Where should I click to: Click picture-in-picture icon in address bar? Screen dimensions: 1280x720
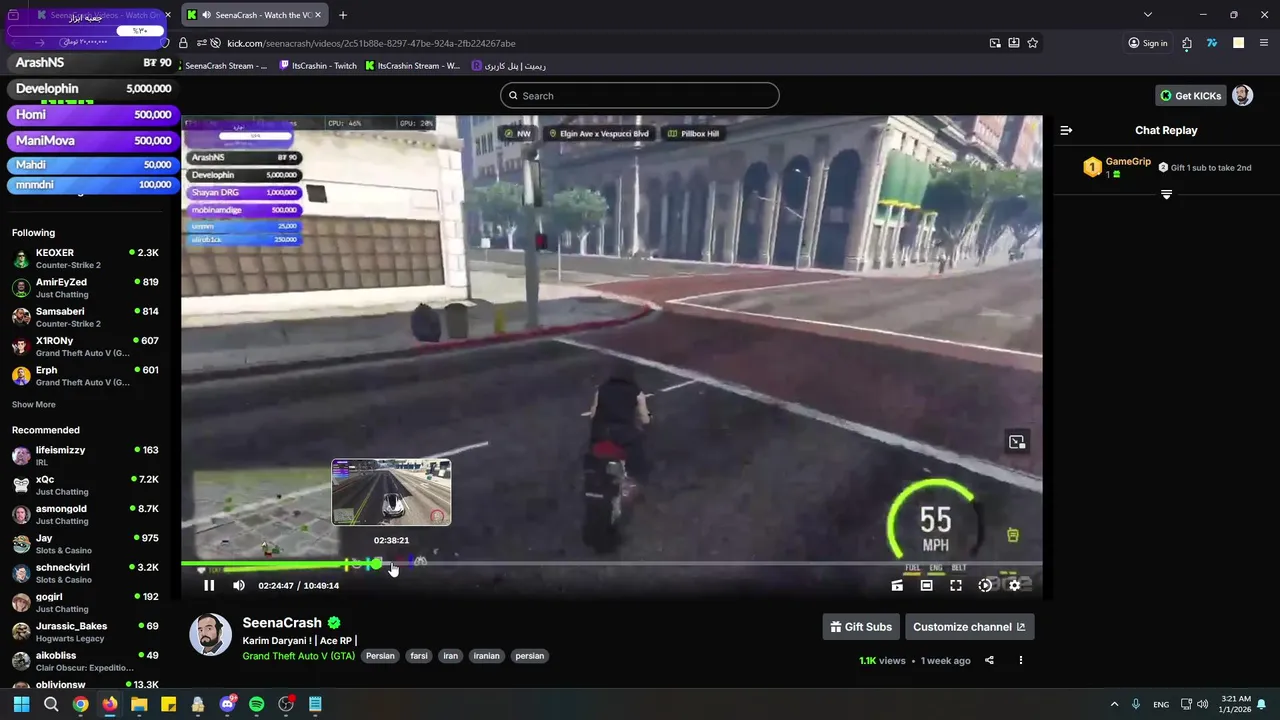pyautogui.click(x=995, y=43)
